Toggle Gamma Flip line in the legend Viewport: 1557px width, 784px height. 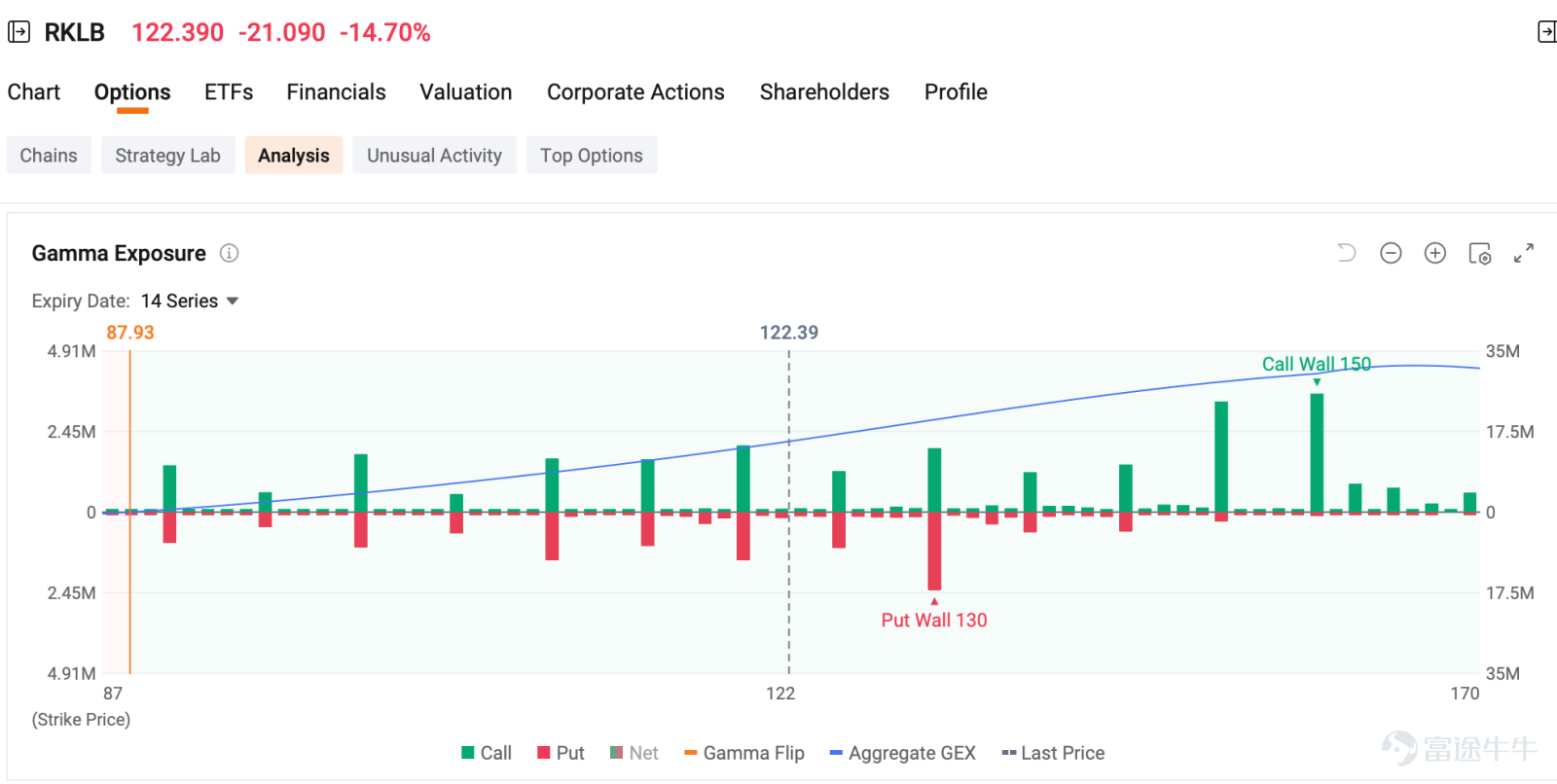pos(744,753)
